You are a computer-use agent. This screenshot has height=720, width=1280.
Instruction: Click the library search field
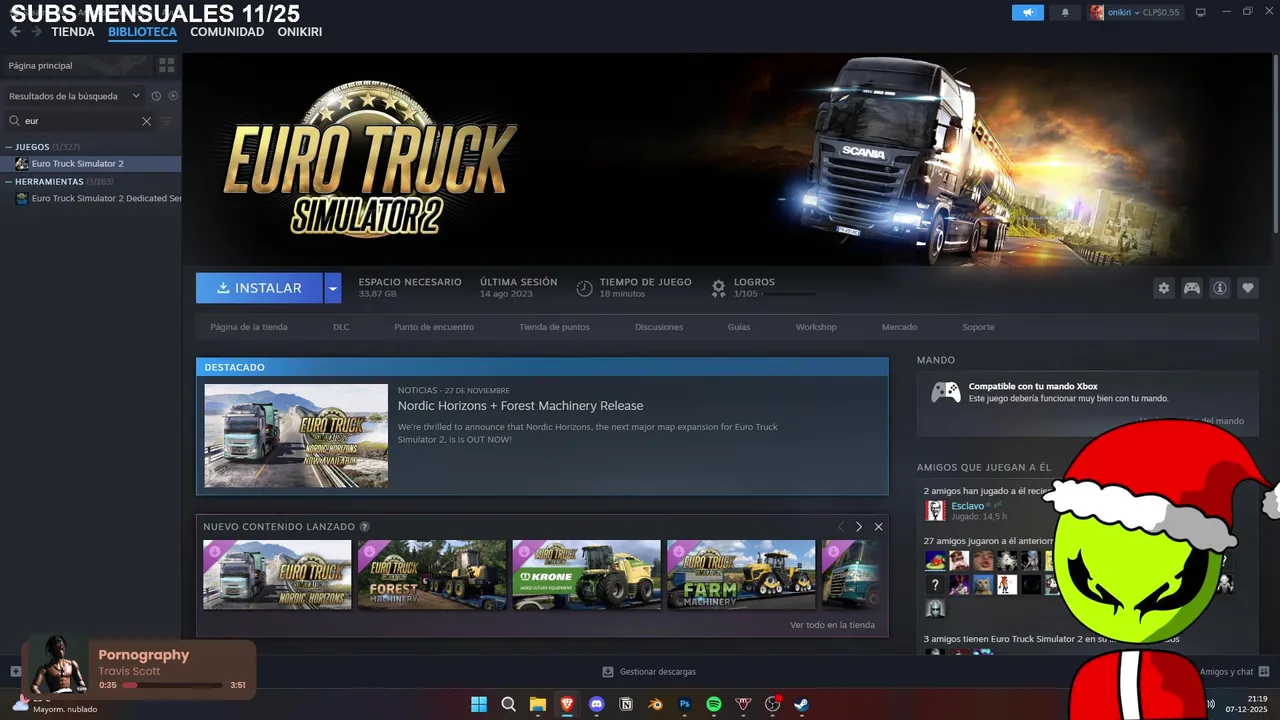pos(80,121)
